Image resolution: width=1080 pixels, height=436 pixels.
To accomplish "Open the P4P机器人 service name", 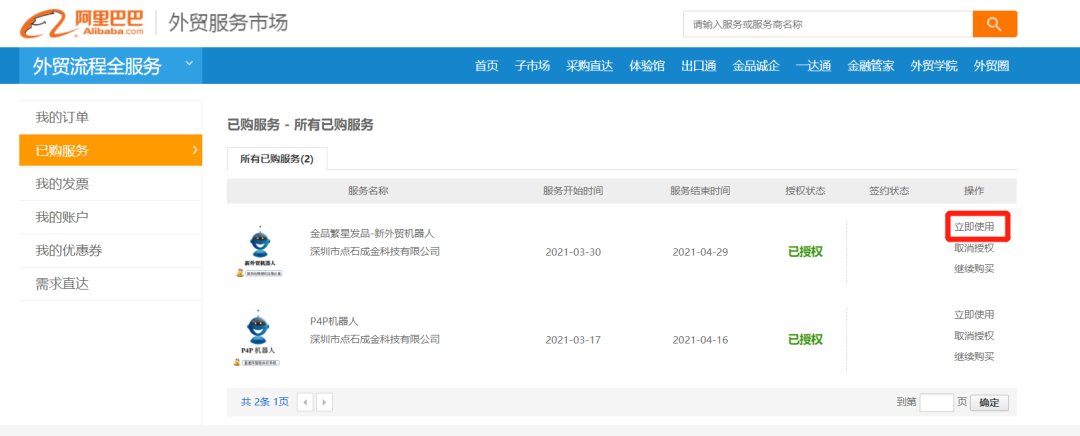I will 334,321.
